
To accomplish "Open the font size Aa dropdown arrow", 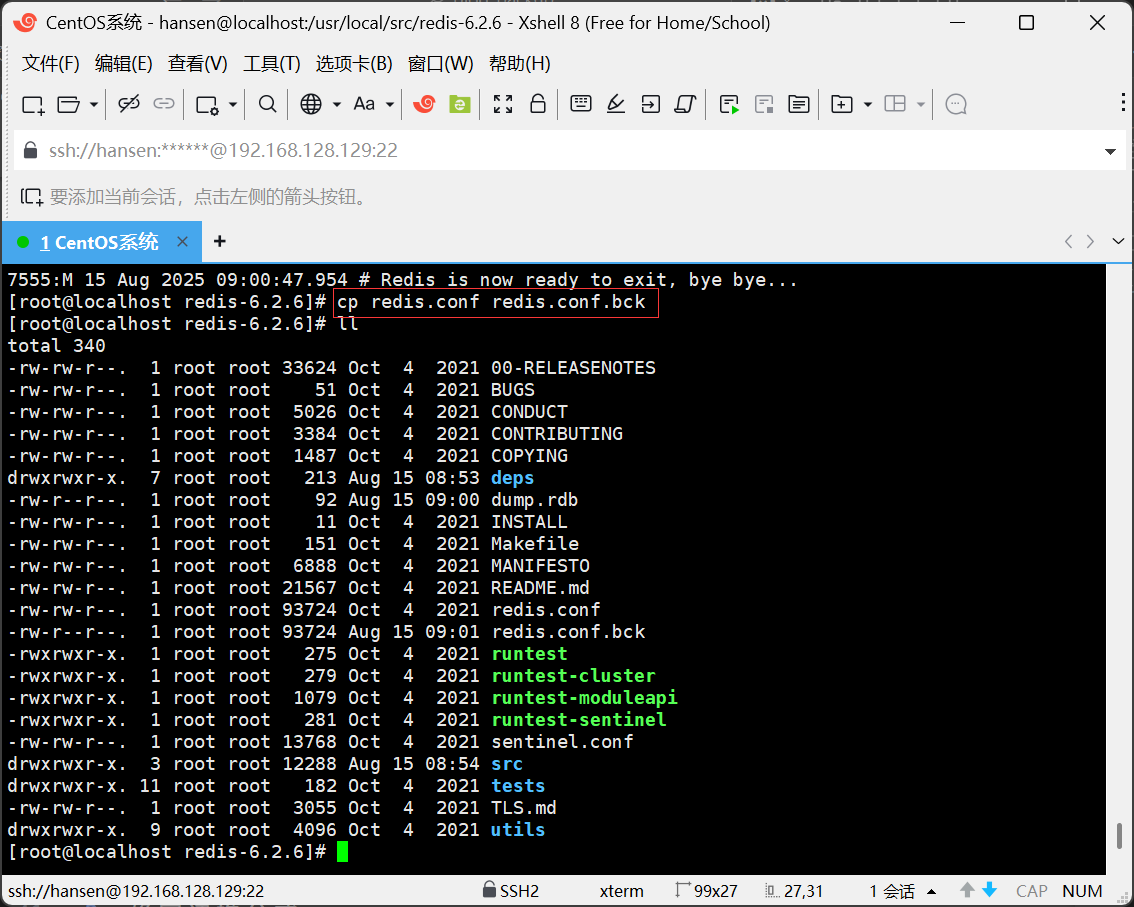I will coord(390,104).
